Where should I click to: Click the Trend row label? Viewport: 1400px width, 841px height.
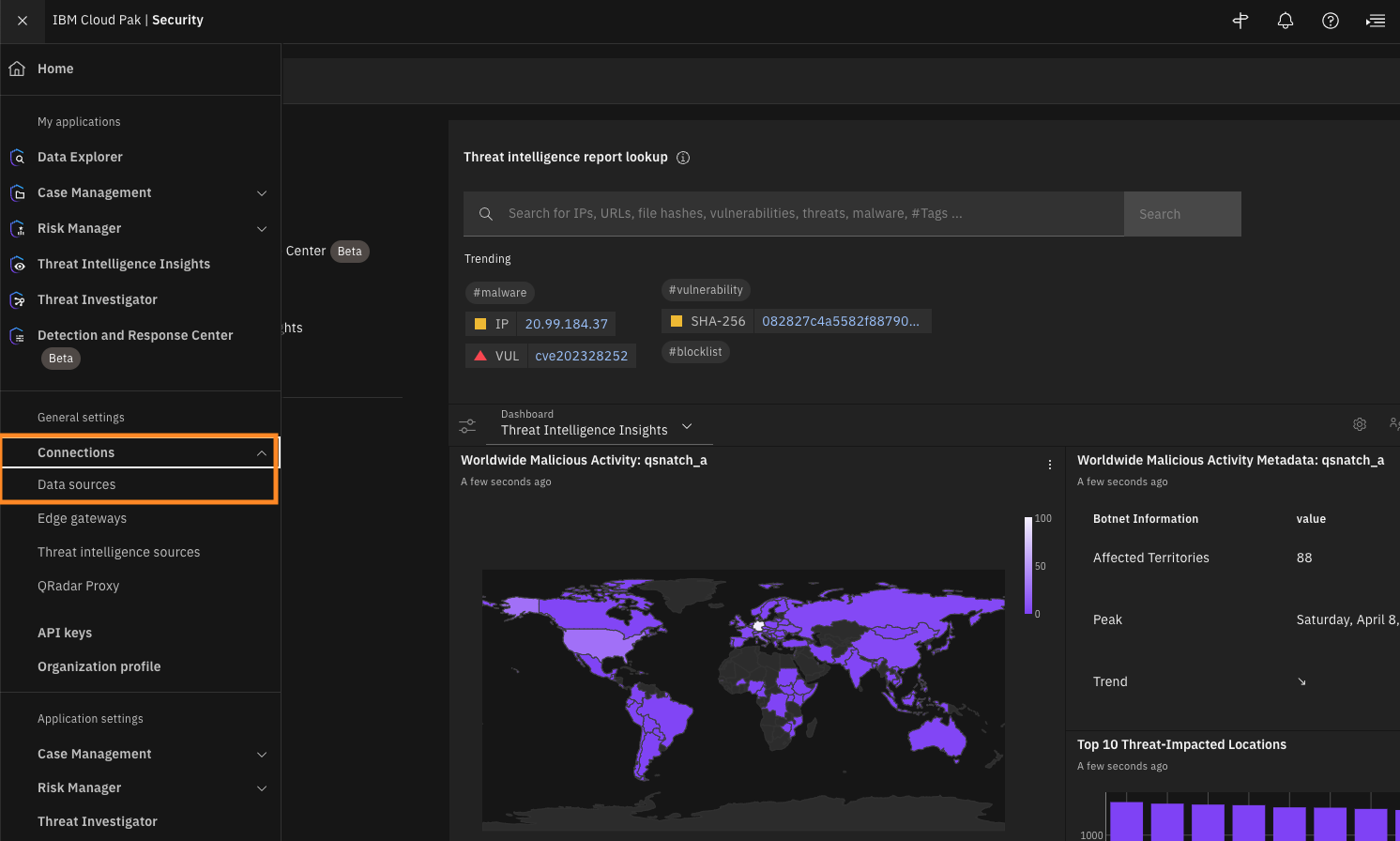click(1110, 681)
